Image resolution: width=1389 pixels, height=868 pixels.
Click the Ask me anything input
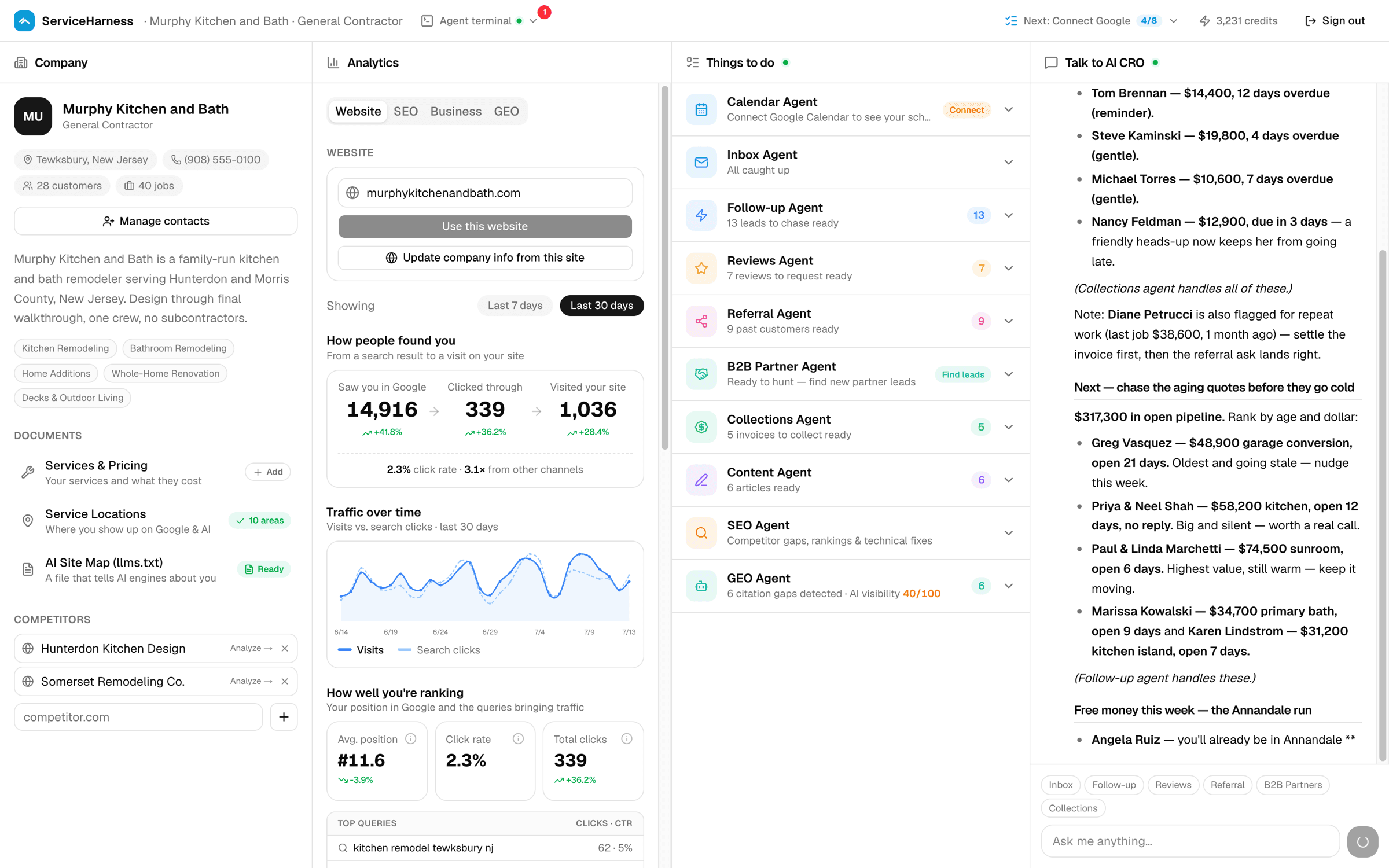click(1190, 841)
